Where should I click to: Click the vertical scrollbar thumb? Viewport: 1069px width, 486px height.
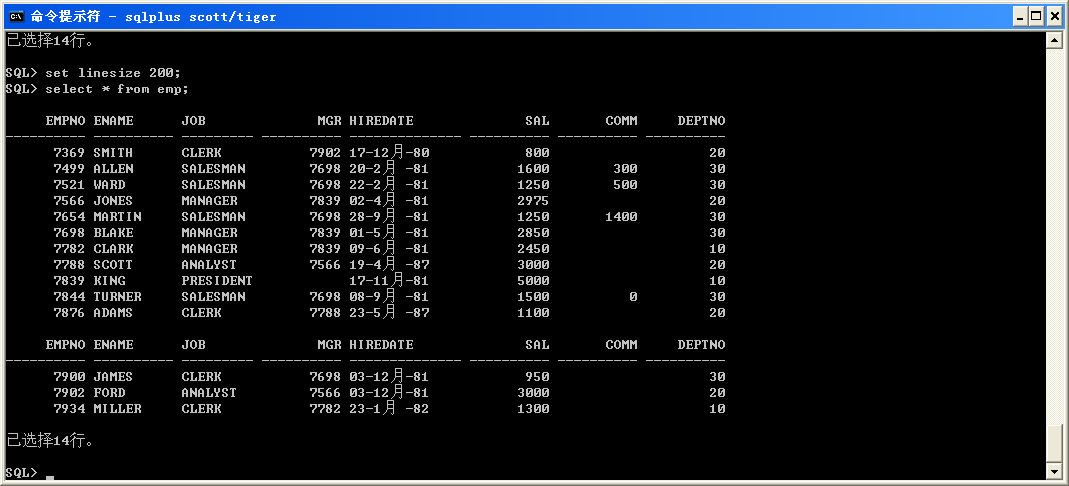(1053, 442)
